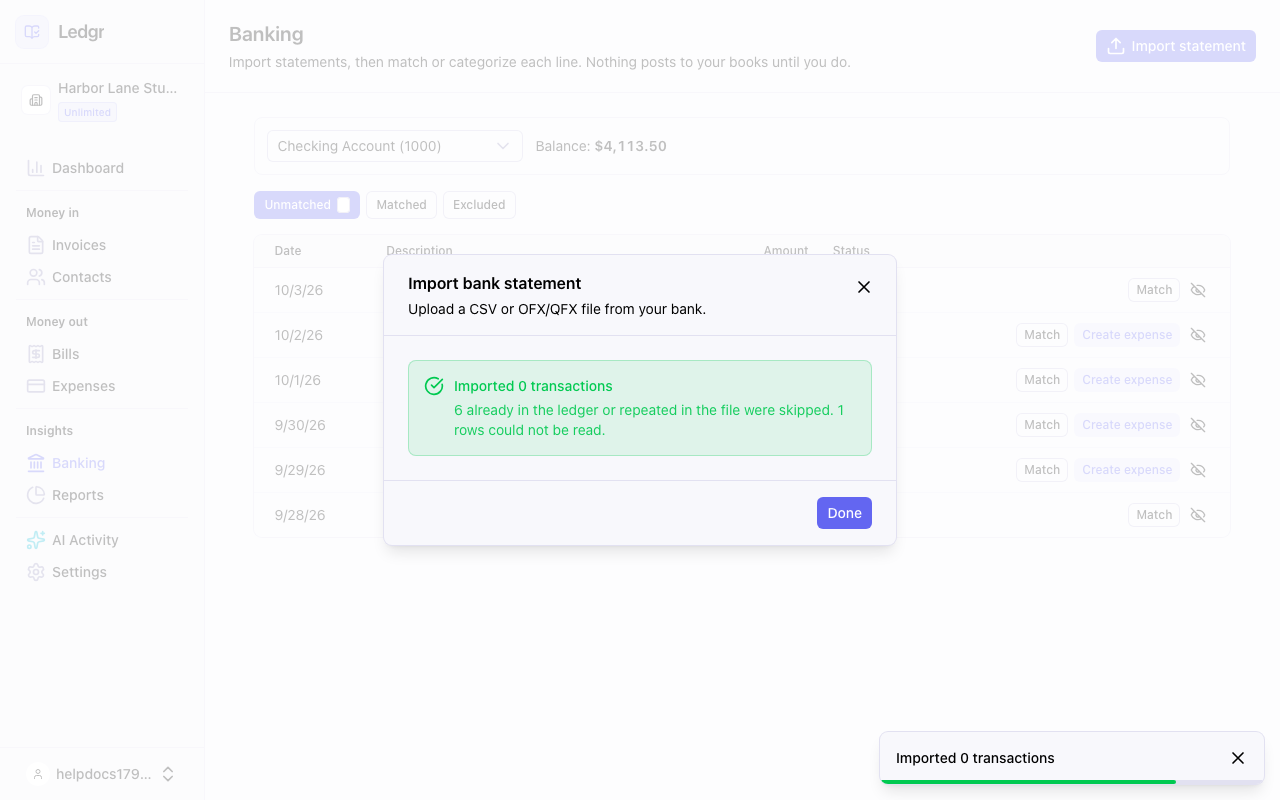Viewport: 1280px width, 800px height.
Task: Exclude the 9/30/26 transaction
Action: (x=1198, y=425)
